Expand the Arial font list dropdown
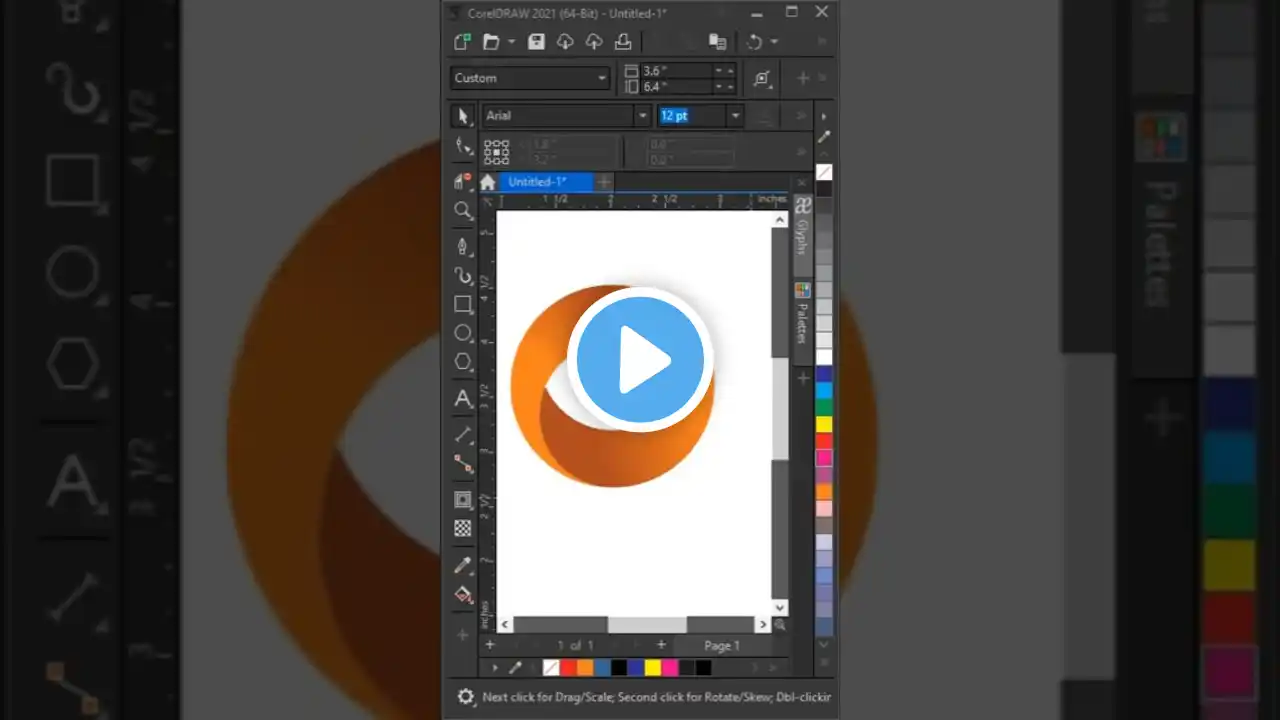 click(642, 116)
